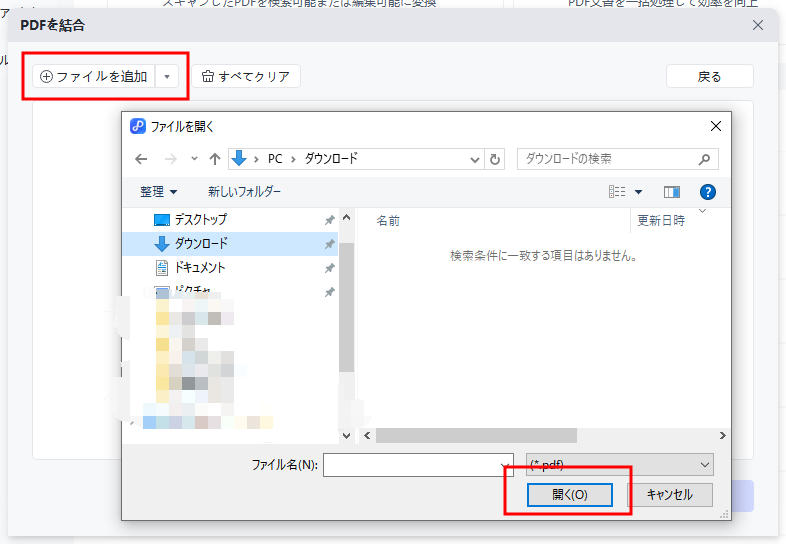Click the pin icon next to デスクトップ
The height and width of the screenshot is (544, 786).
(x=329, y=220)
